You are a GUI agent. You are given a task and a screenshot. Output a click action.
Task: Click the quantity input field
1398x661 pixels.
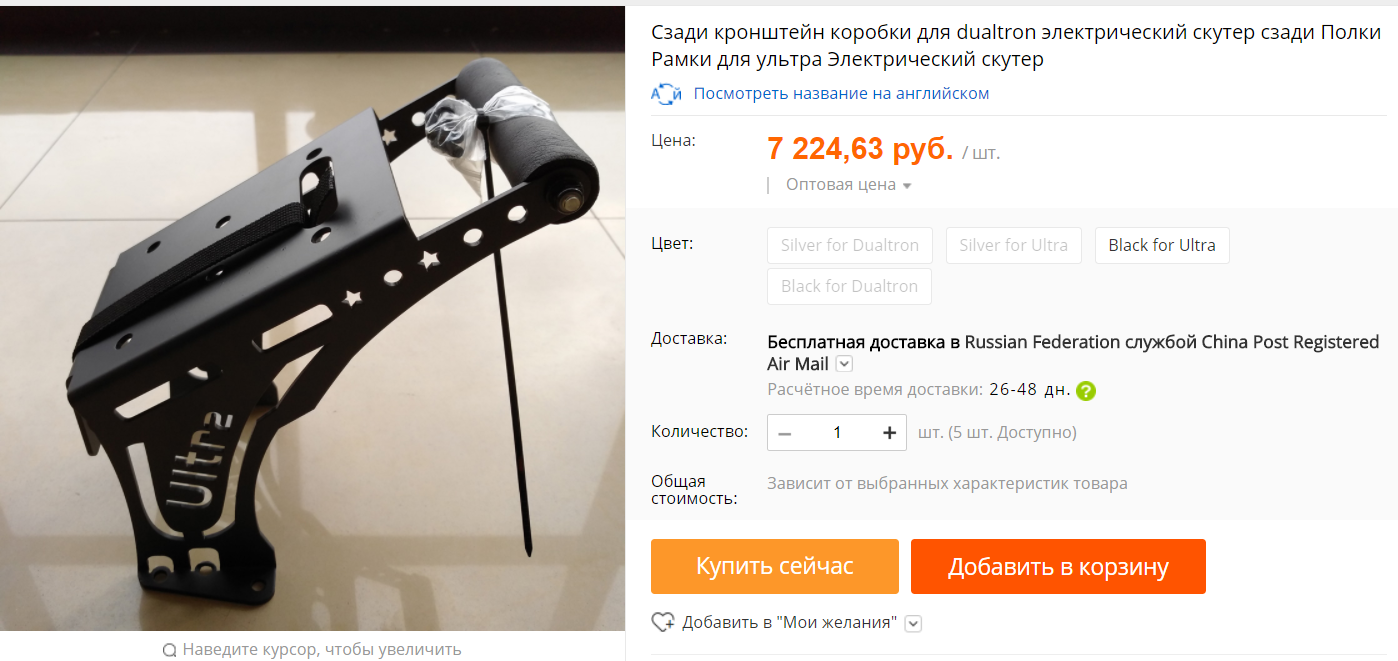tap(837, 433)
